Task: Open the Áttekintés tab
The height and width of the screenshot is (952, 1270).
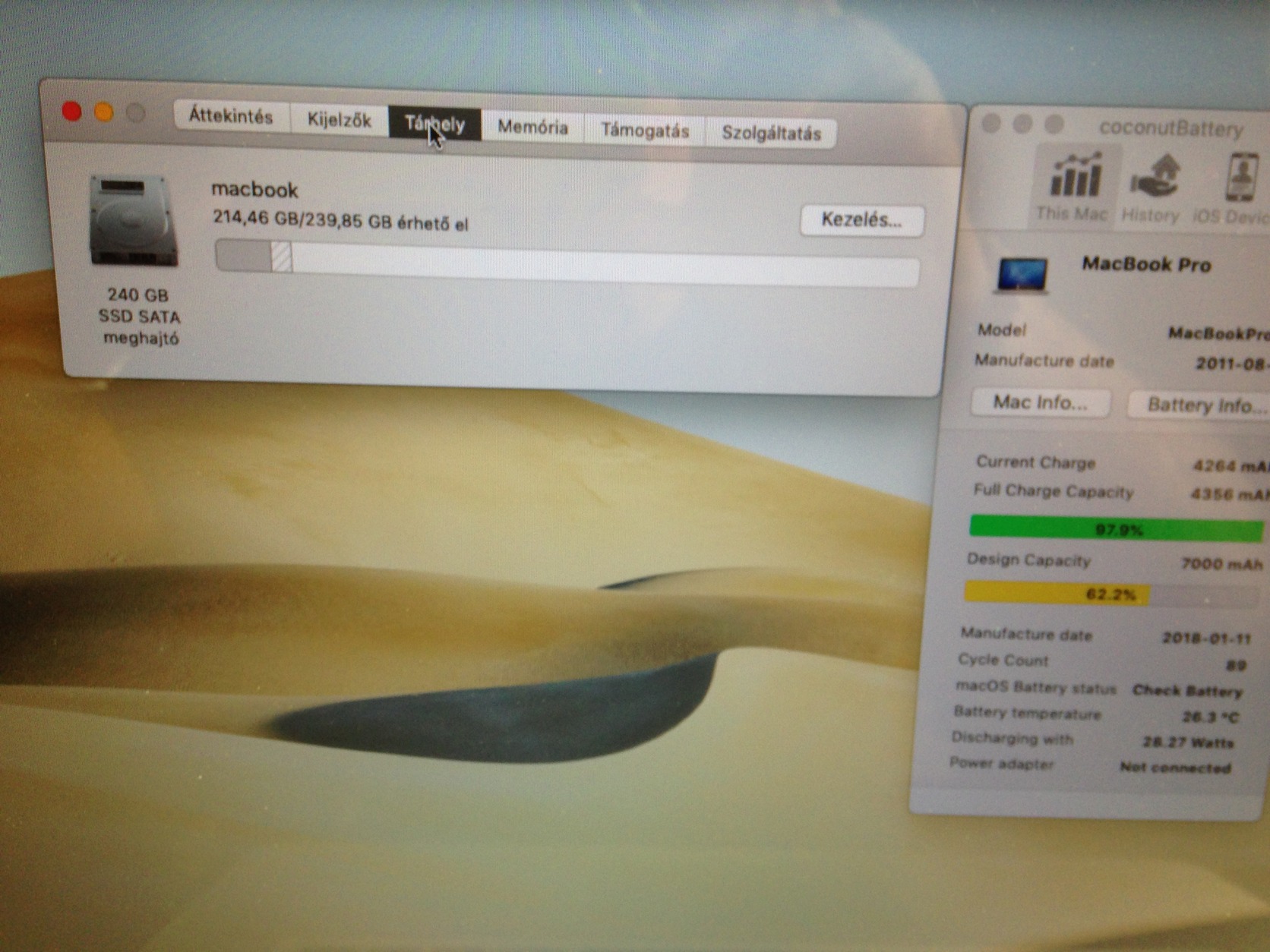Action: click(231, 116)
